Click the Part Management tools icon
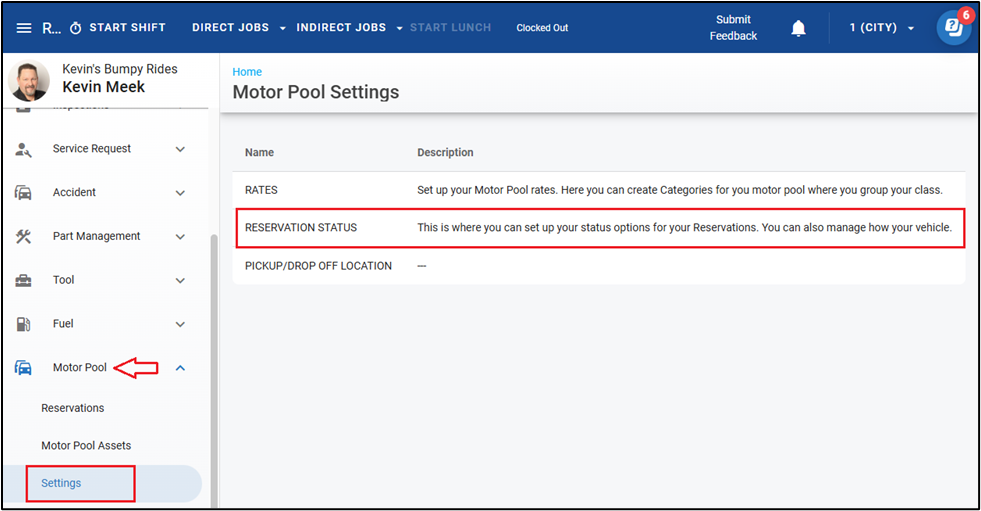 pos(23,236)
